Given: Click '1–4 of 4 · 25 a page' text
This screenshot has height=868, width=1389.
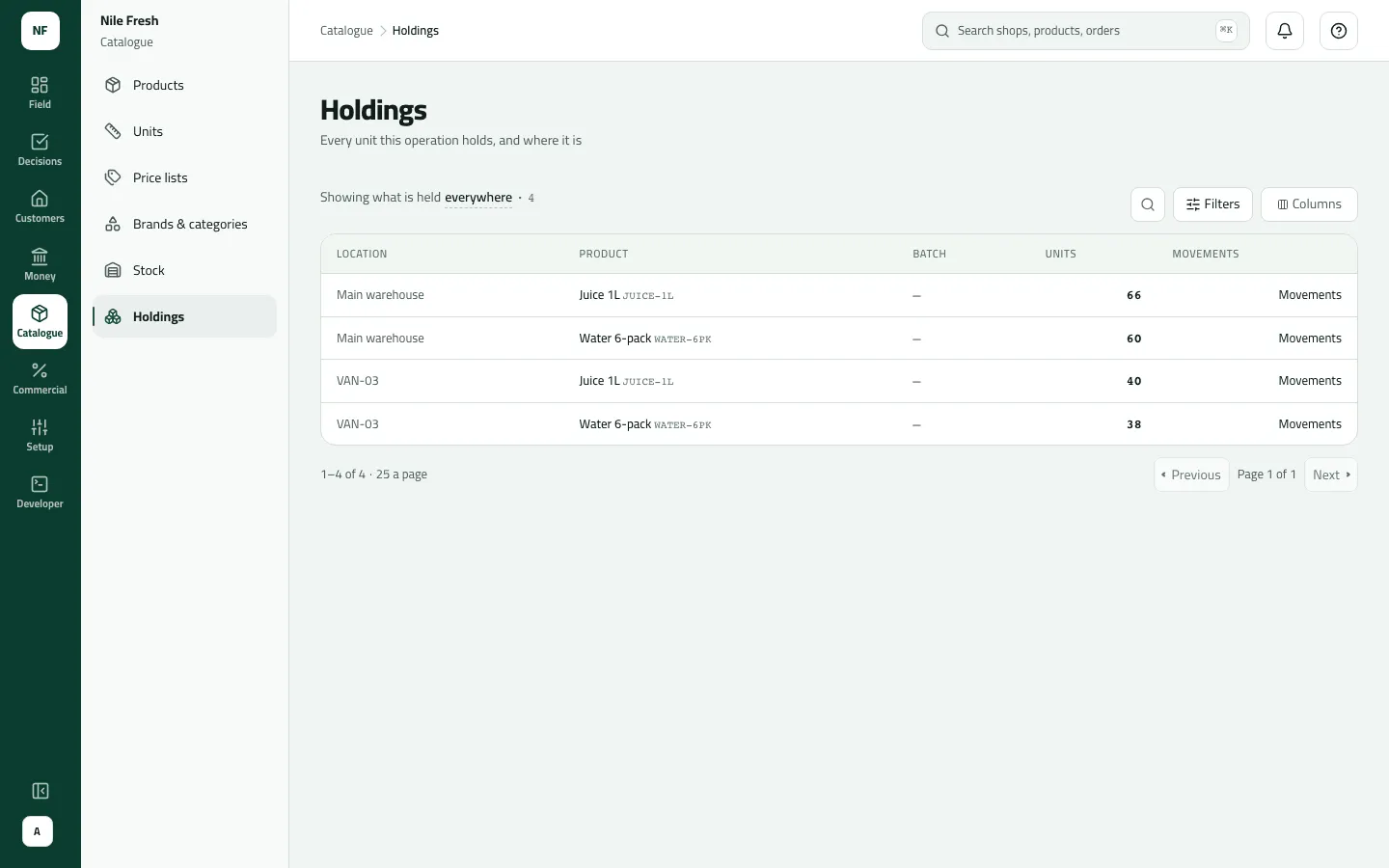Looking at the screenshot, I should click(374, 475).
